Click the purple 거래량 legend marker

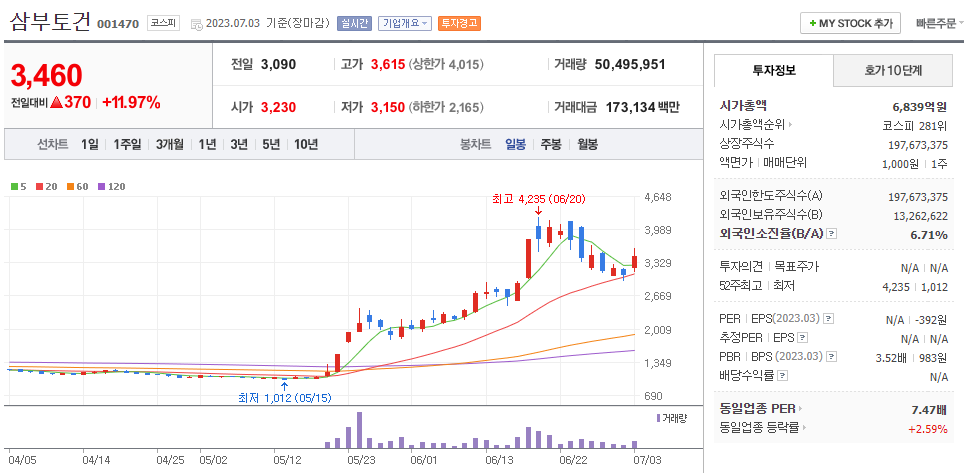tap(658, 419)
